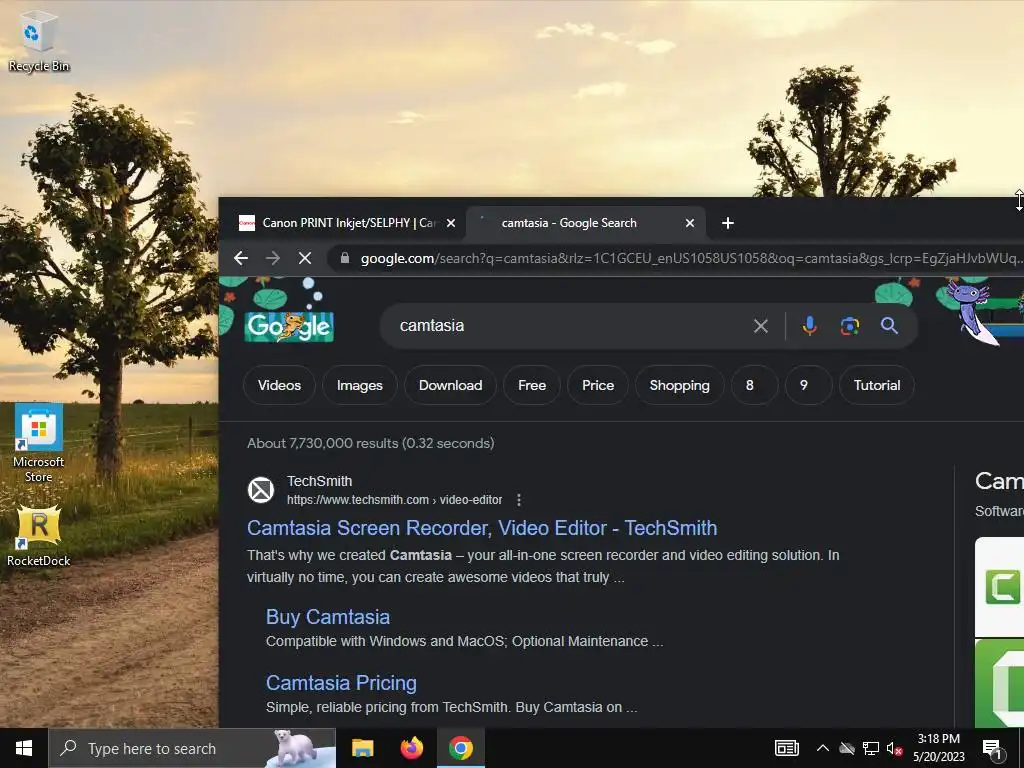
Task: Open the Buy Camtasia sitelink
Action: 328,617
